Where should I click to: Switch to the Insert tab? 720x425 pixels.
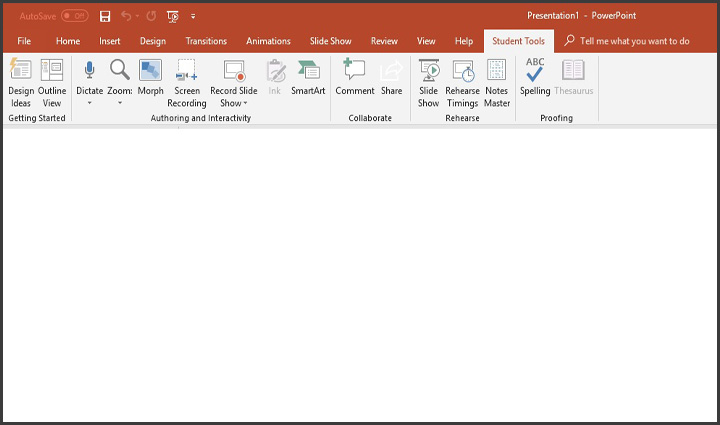(110, 41)
